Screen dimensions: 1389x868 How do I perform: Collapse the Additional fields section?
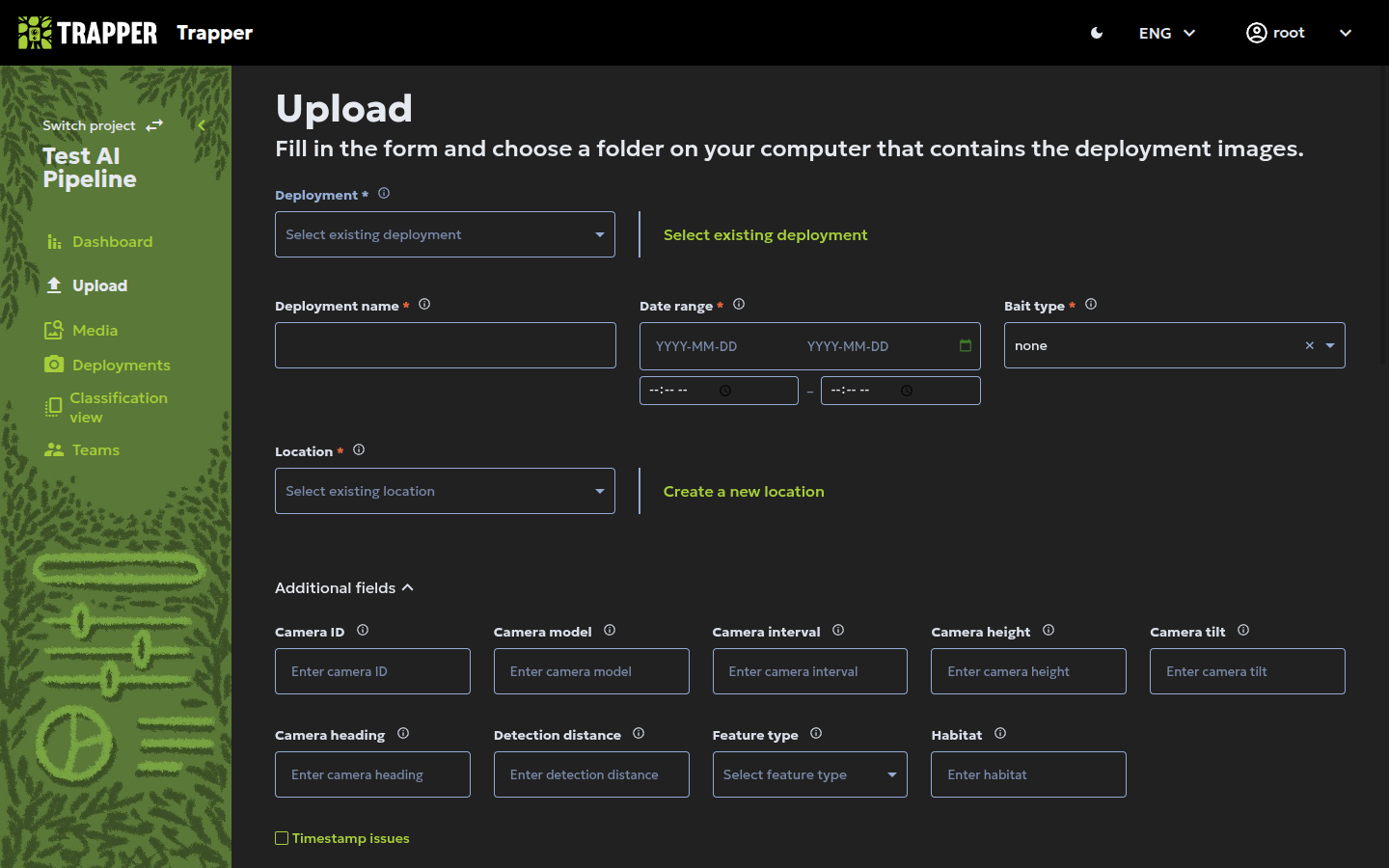[344, 587]
